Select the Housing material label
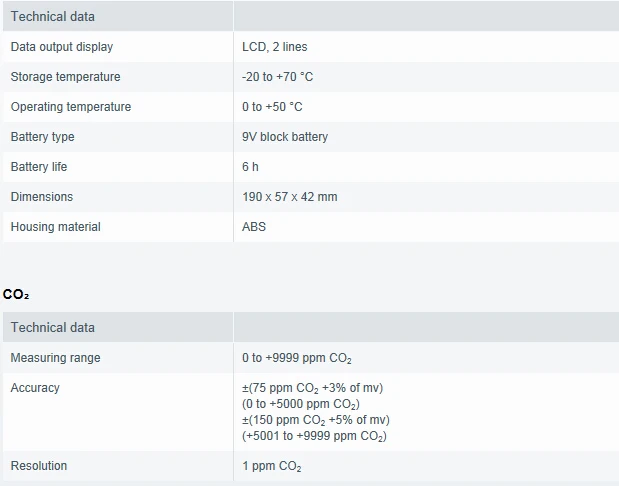This screenshot has height=486, width=619. 56,227
